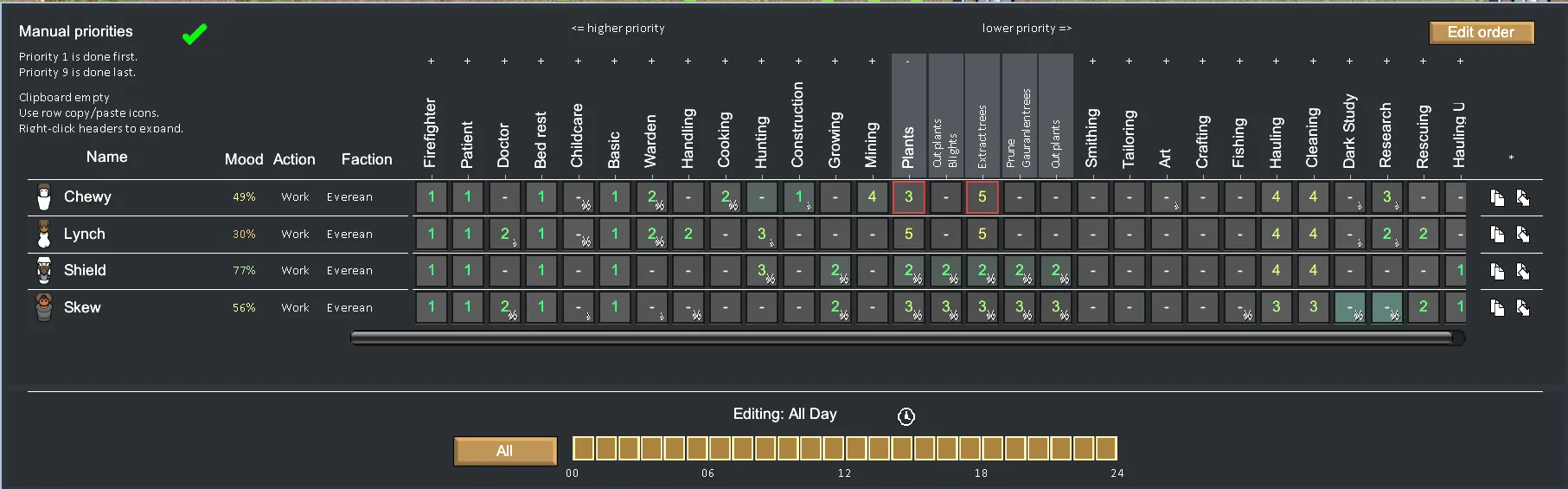
Task: Expand the Firefighter column with its plus
Action: (431, 61)
